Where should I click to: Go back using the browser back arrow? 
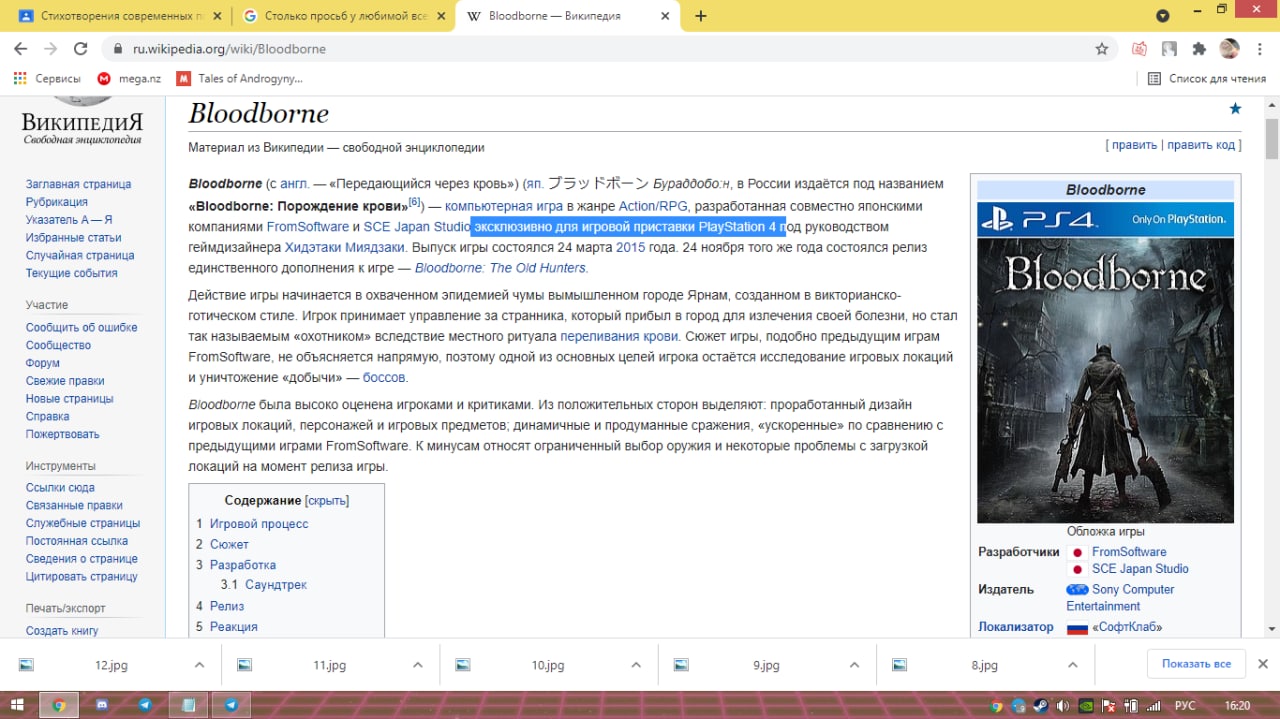coord(20,48)
